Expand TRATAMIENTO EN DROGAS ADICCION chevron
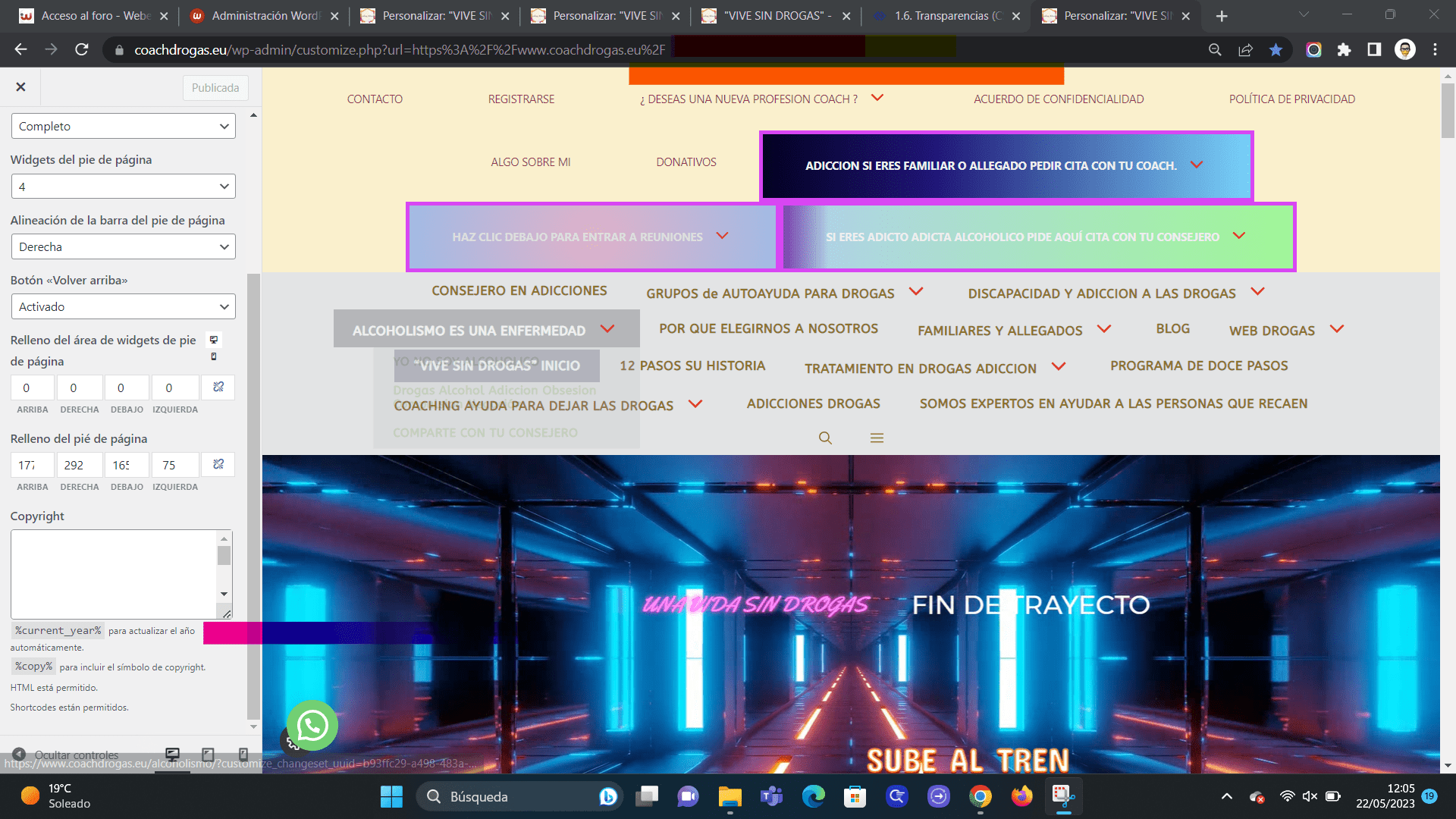 point(1059,366)
